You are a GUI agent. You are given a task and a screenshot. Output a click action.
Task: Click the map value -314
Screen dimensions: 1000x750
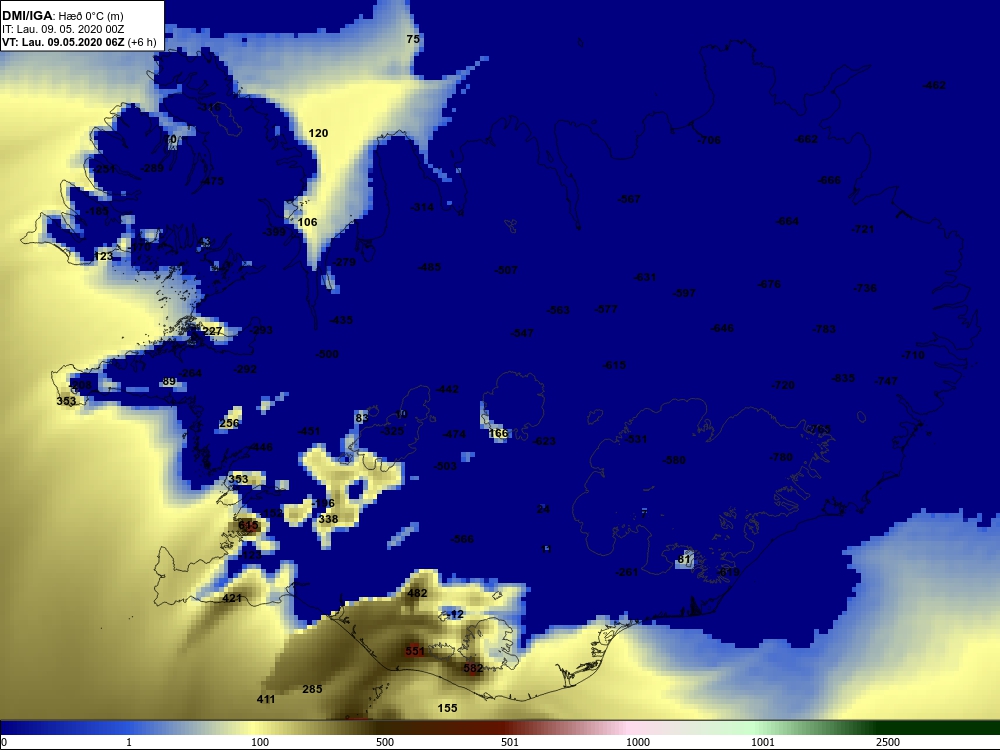coord(422,207)
